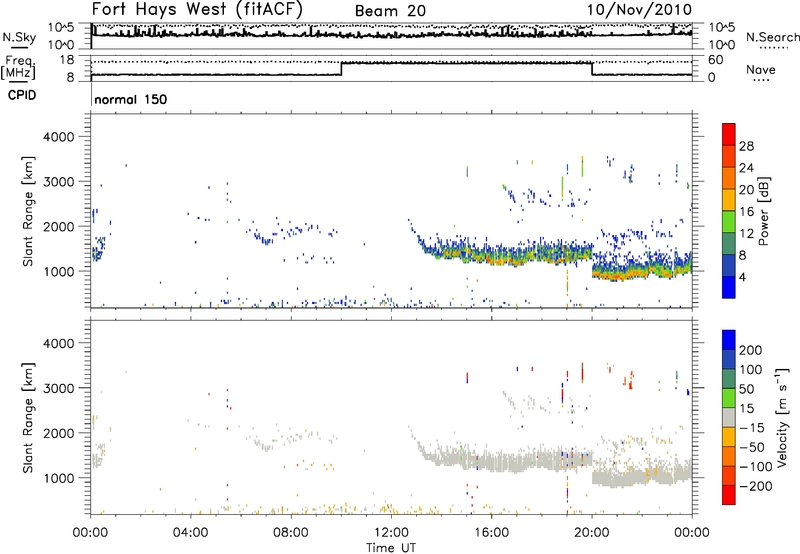Viewport: 800px width, 554px height.
Task: Click the date '10/Nov/2010'
Action: (639, 10)
